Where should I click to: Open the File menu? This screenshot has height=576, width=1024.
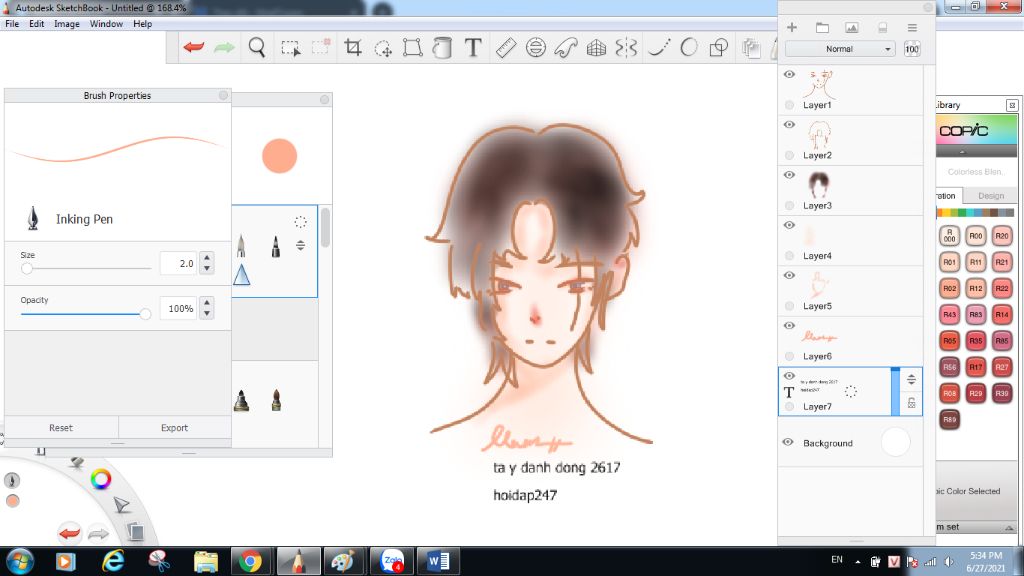pos(12,24)
